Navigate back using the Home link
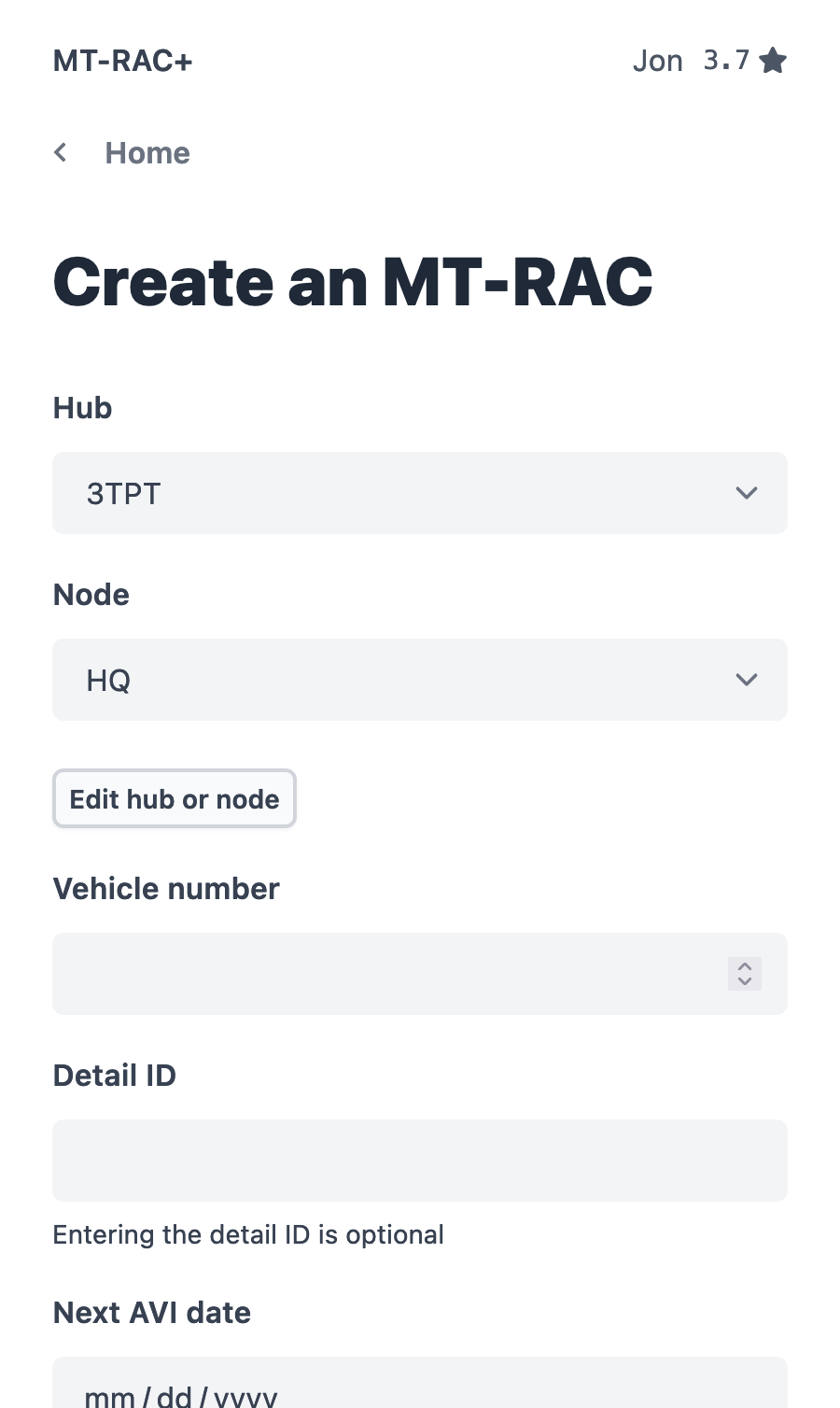 tap(147, 152)
